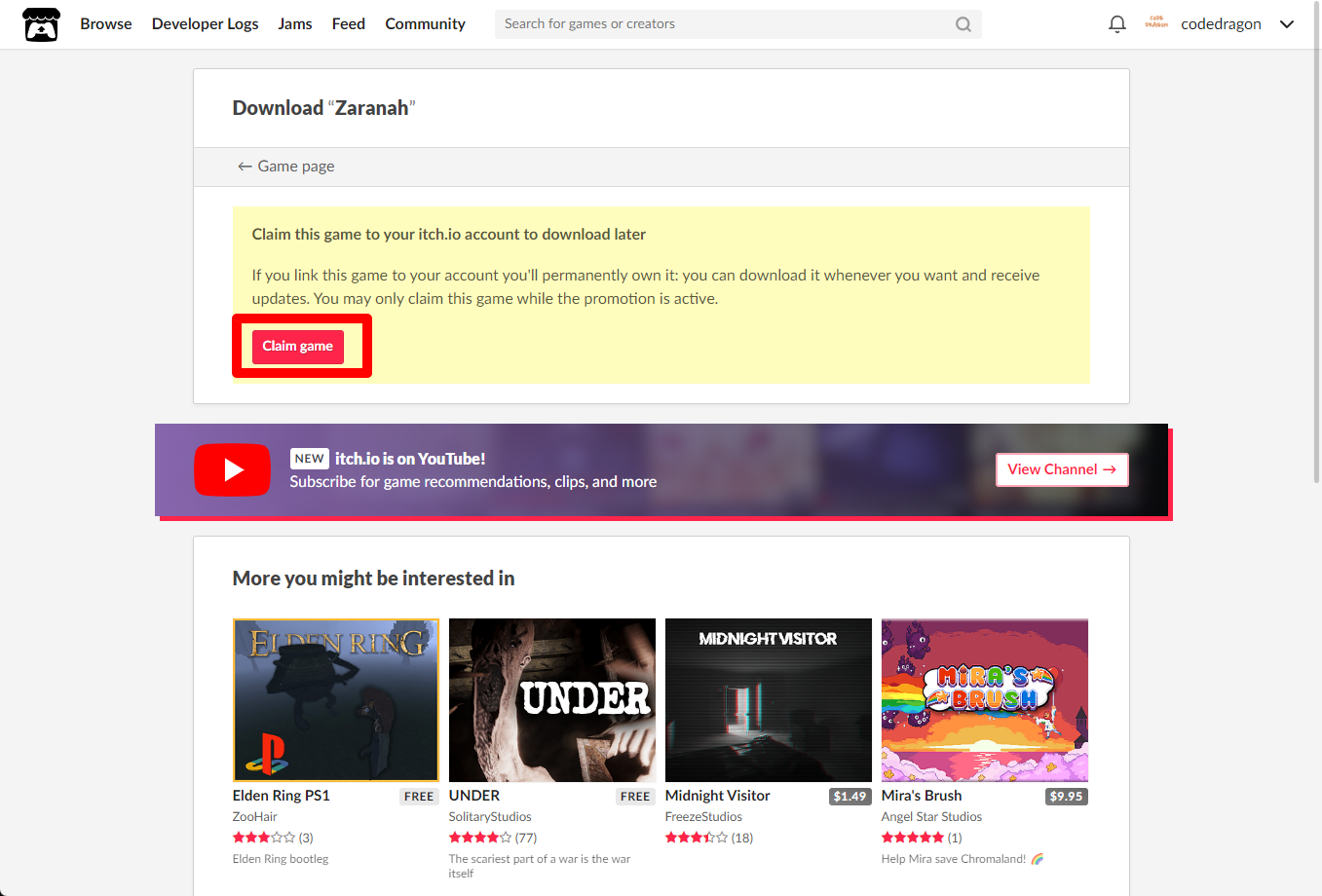Go to Developer Logs
Screen dimensions: 1322x896
(x=206, y=24)
